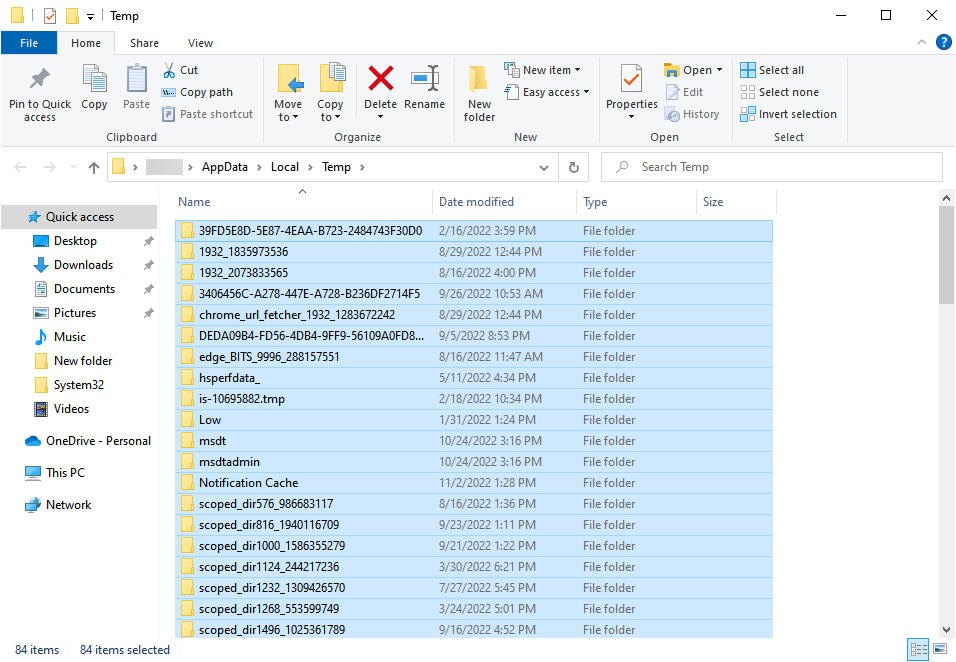The width and height of the screenshot is (956, 662).
Task: Open the Easy access dropdown
Action: [547, 92]
